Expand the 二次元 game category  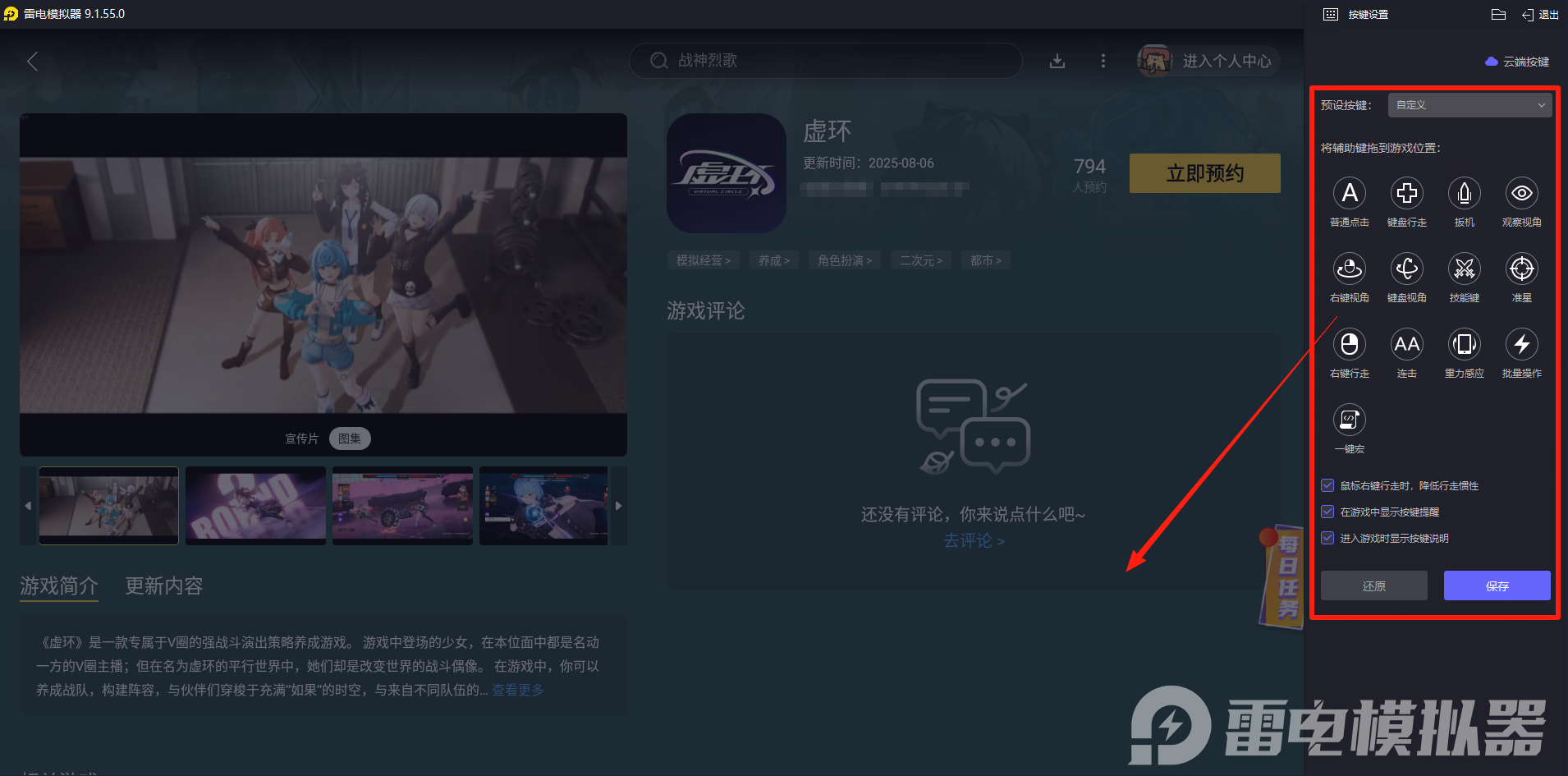921,259
